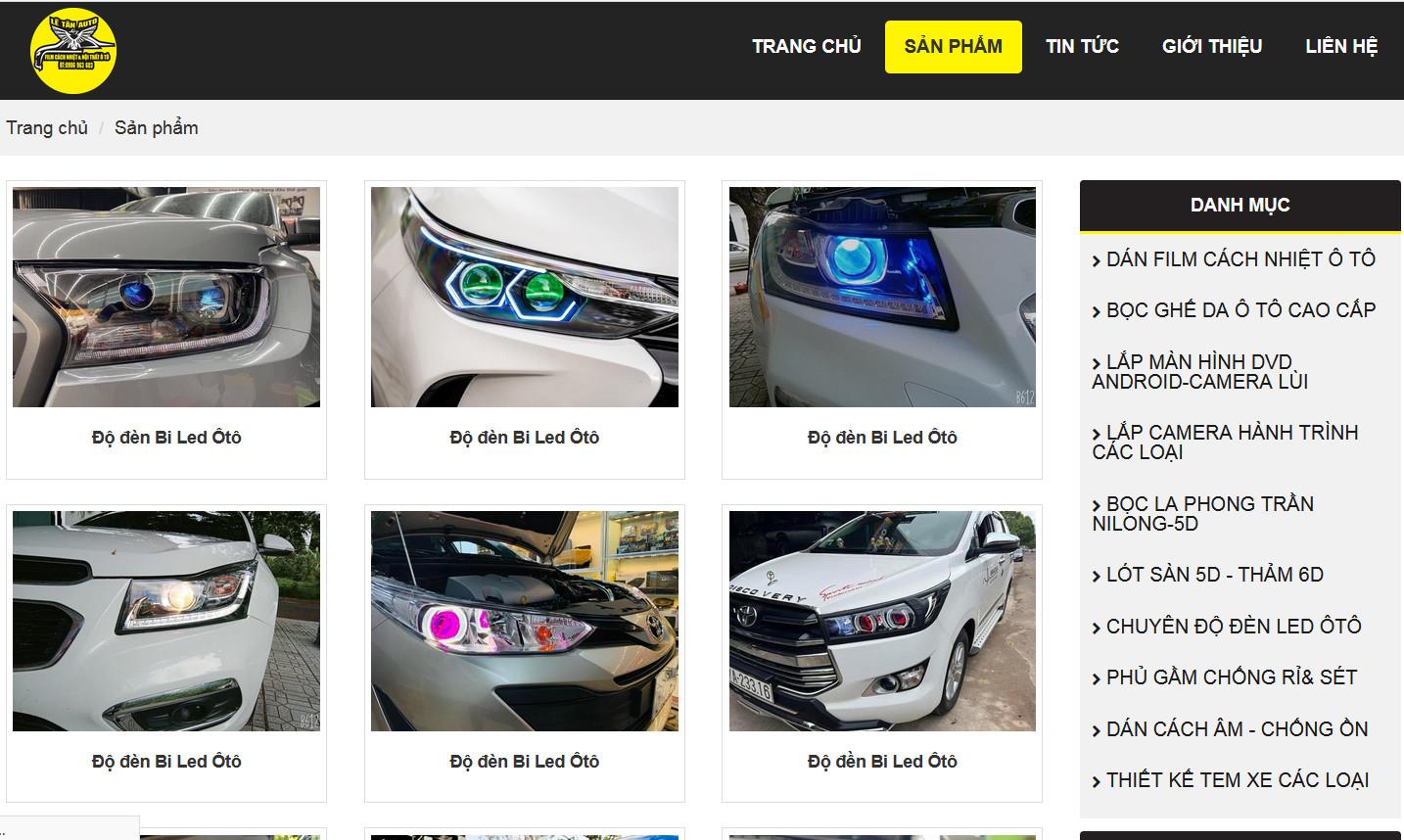Click the Le Tan Auto yellow logo

coord(73,51)
